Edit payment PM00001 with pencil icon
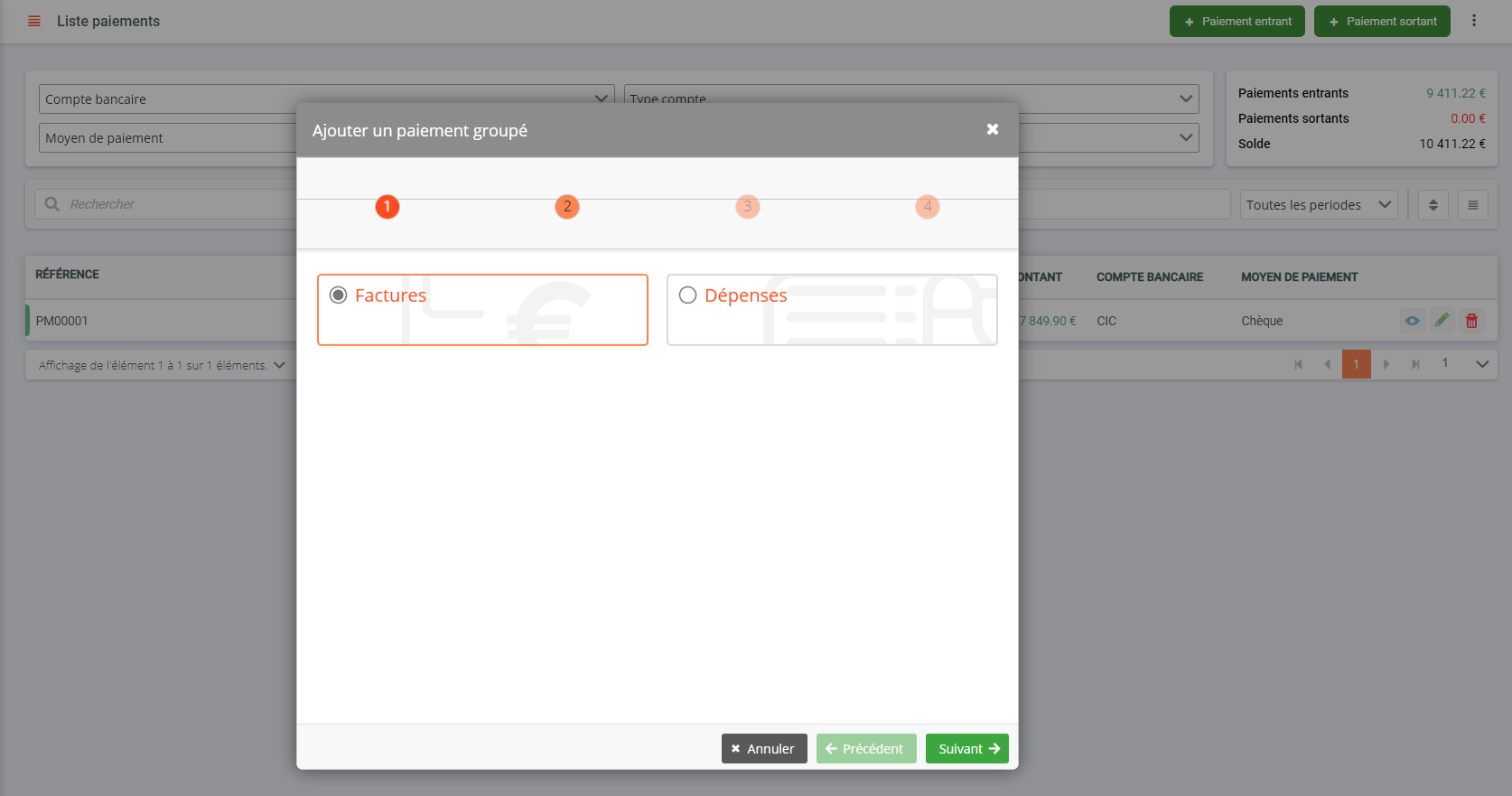Image resolution: width=1512 pixels, height=796 pixels. (x=1442, y=321)
